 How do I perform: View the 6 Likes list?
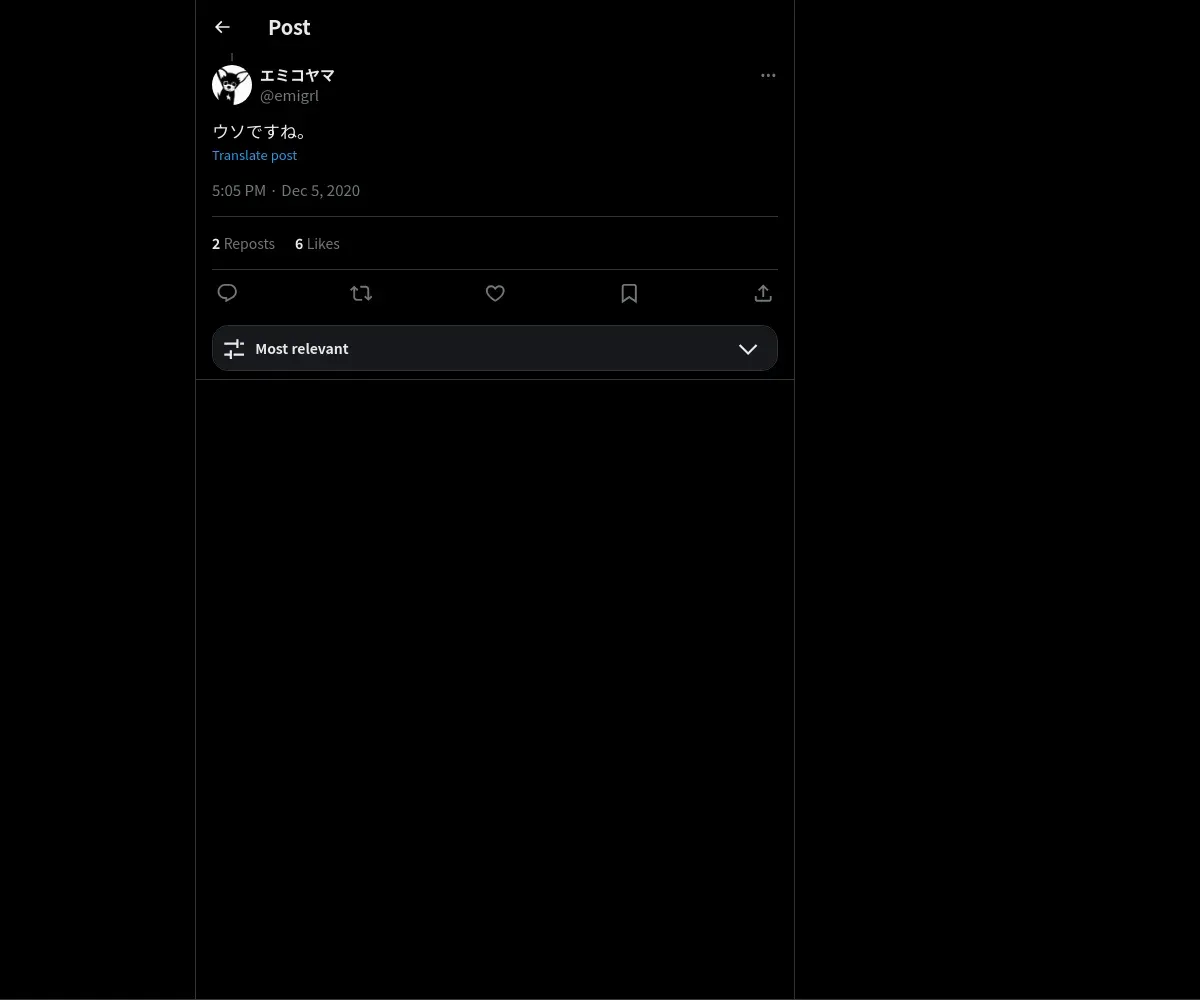(x=317, y=243)
